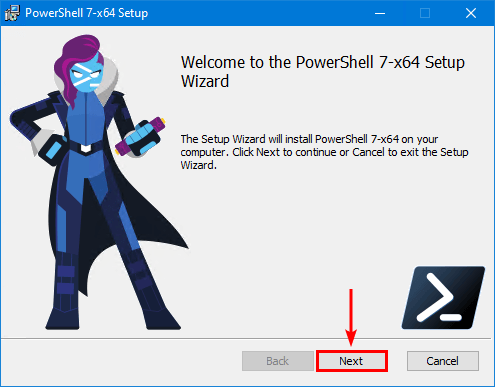Click the Setup Wizard description paragraph

[x=324, y=152]
